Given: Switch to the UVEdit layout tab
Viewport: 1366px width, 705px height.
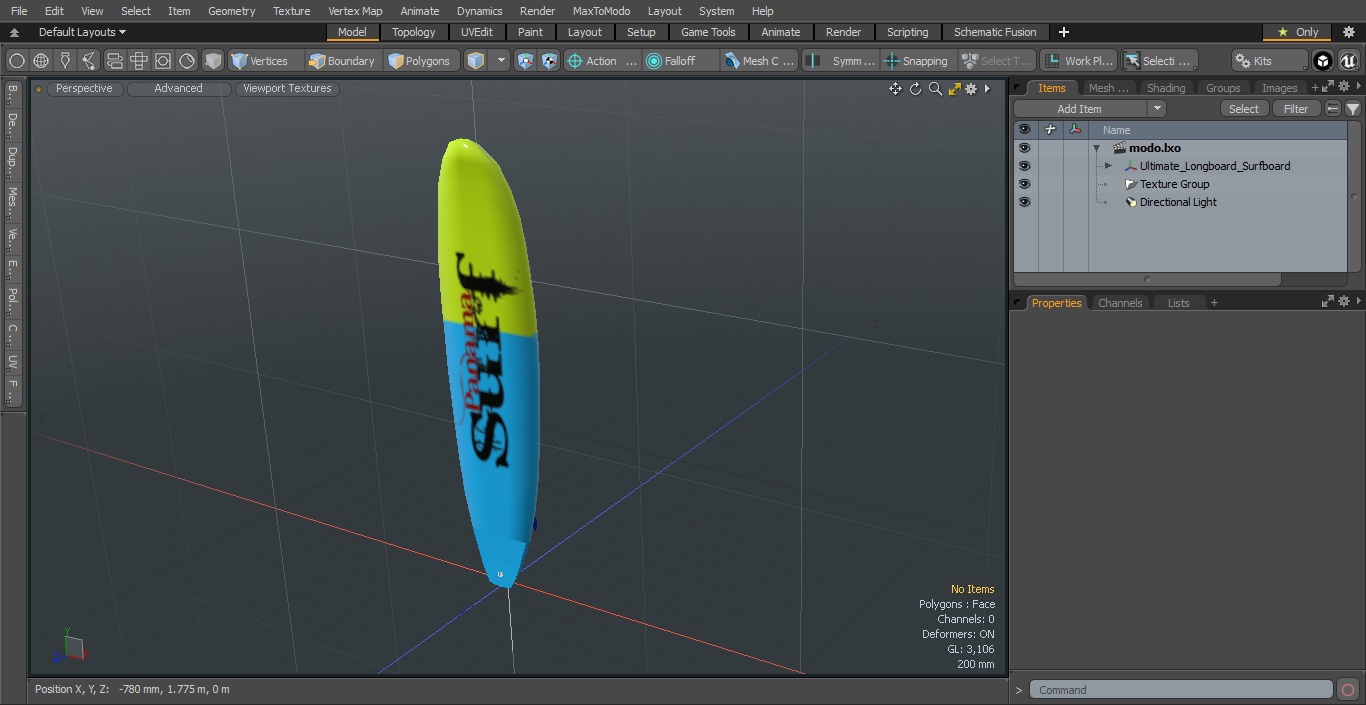Looking at the screenshot, I should pos(477,32).
